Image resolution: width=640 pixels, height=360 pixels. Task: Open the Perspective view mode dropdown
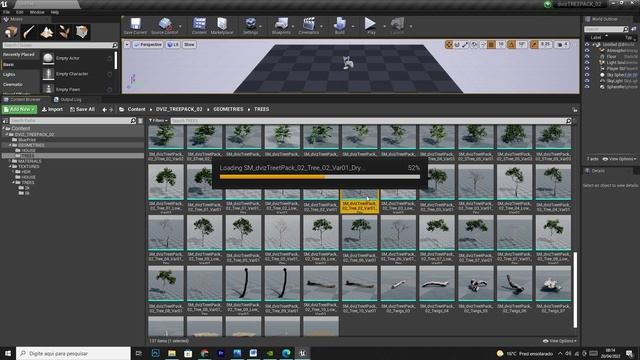[x=148, y=44]
